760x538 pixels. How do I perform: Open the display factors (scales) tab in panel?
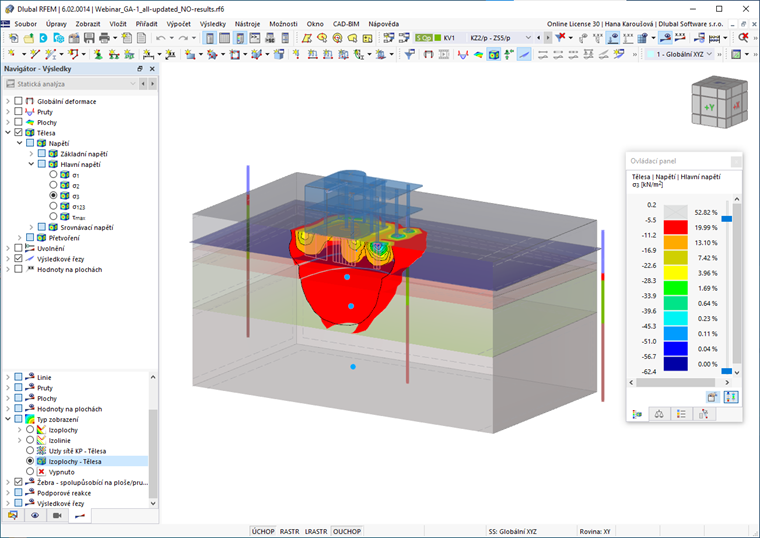tap(659, 414)
